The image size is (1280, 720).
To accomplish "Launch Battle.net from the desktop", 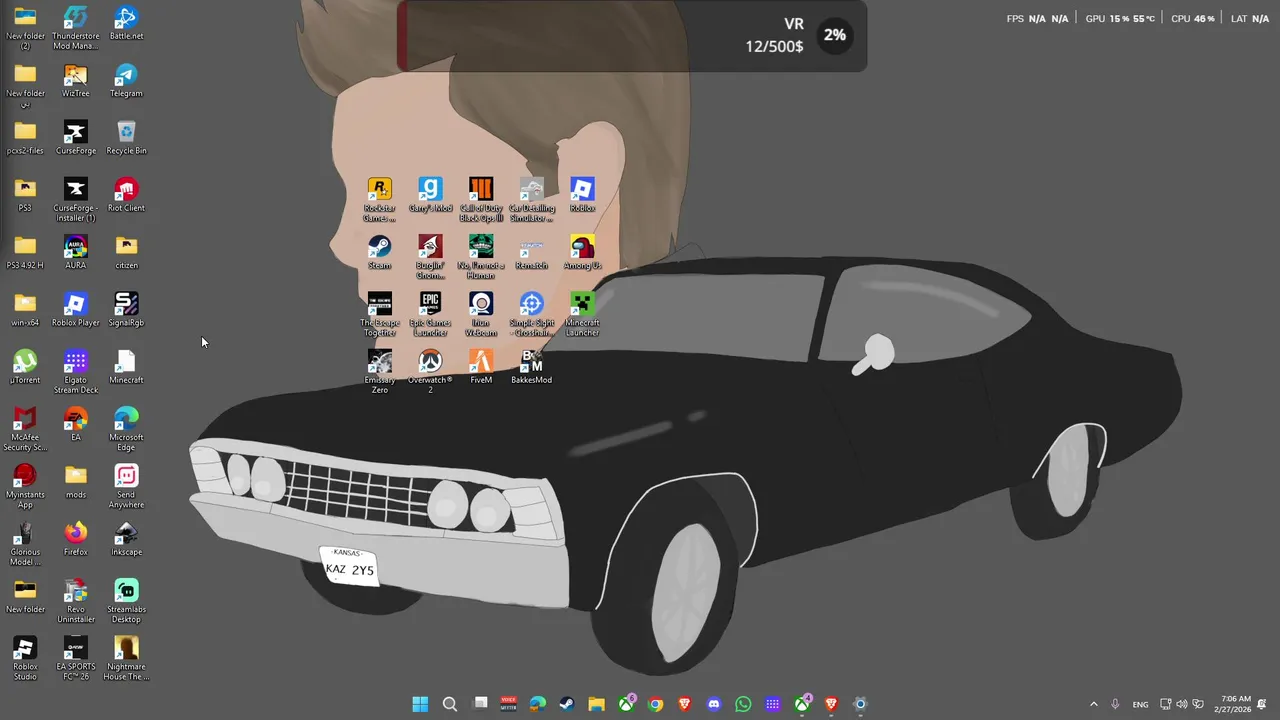I will coord(126,23).
